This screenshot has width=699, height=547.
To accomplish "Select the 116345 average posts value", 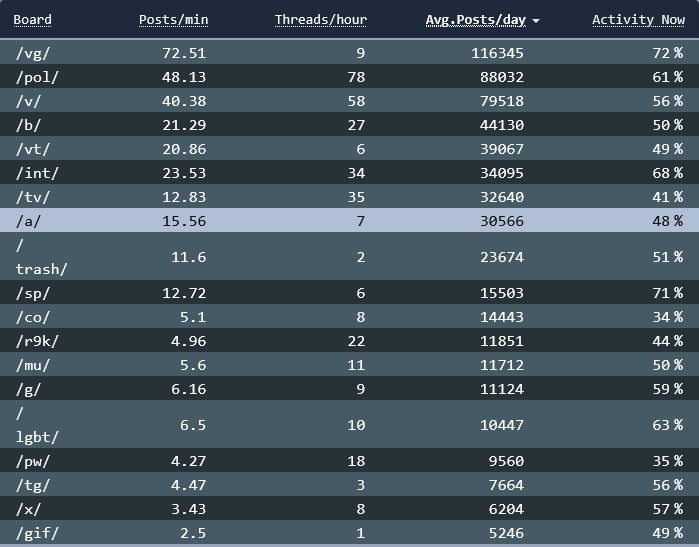I will click(x=498, y=53).
